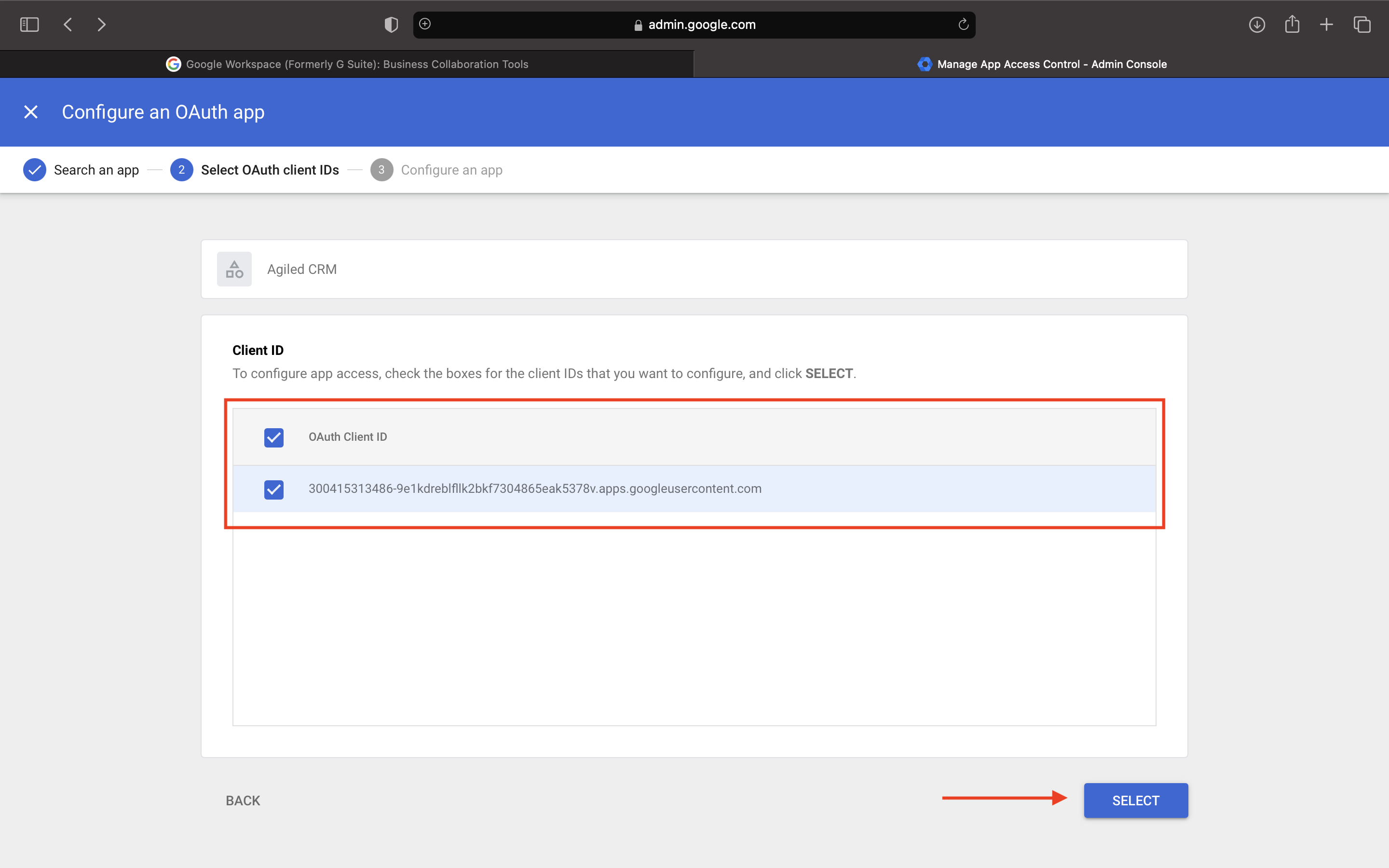Switch to Google Workspace browser tab
Viewport: 1389px width, 868px height.
pos(347,64)
